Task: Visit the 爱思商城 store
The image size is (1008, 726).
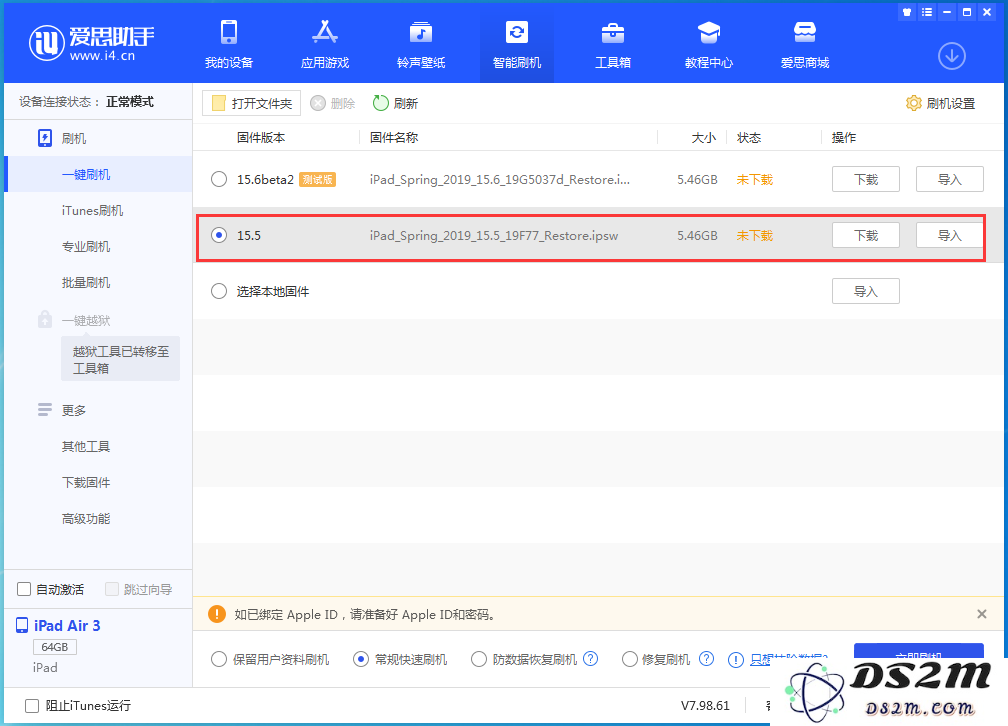Action: click(x=805, y=44)
